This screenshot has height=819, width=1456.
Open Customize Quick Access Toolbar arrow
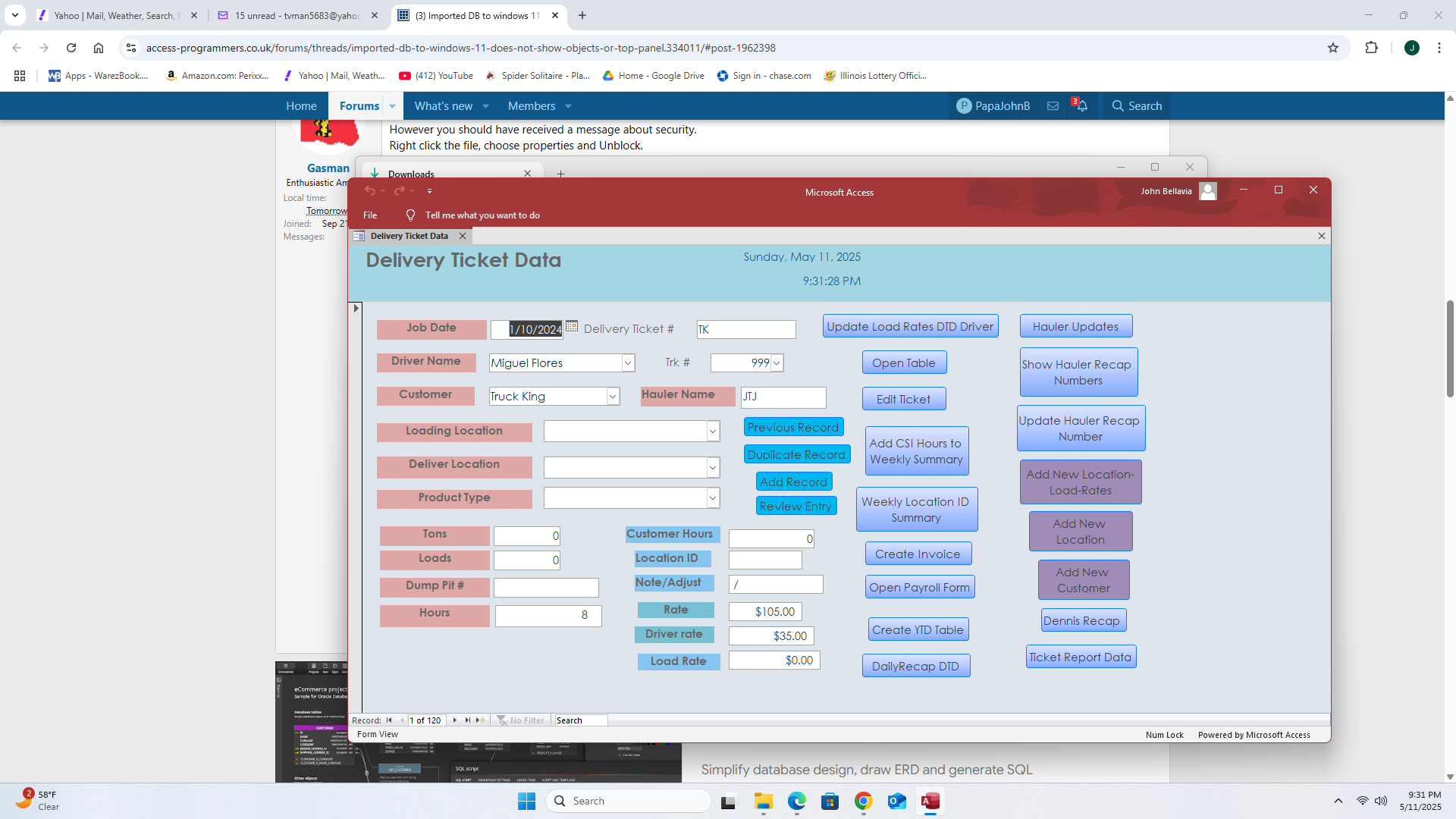point(429,191)
